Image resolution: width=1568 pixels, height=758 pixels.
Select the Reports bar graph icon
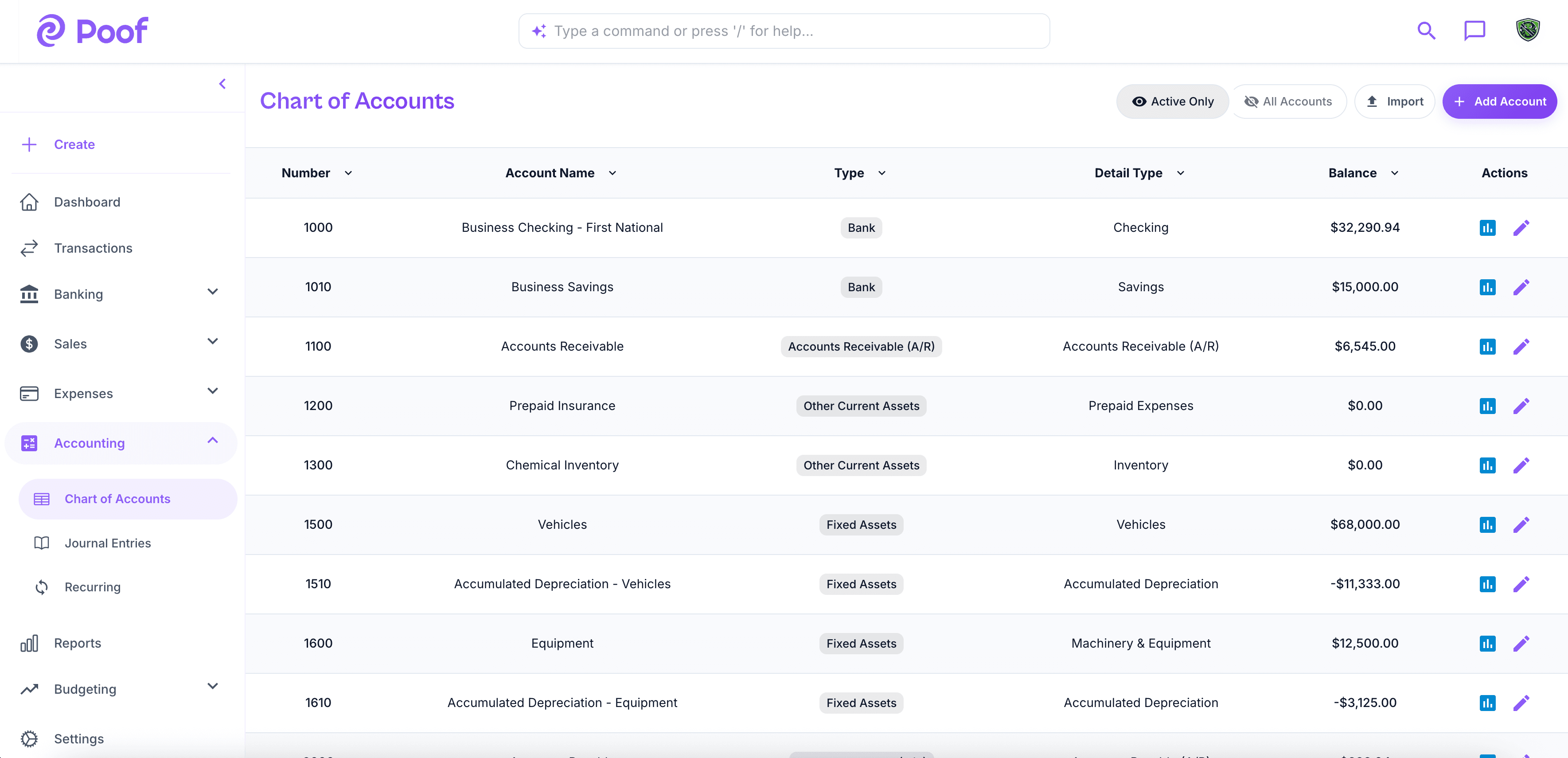point(29,642)
